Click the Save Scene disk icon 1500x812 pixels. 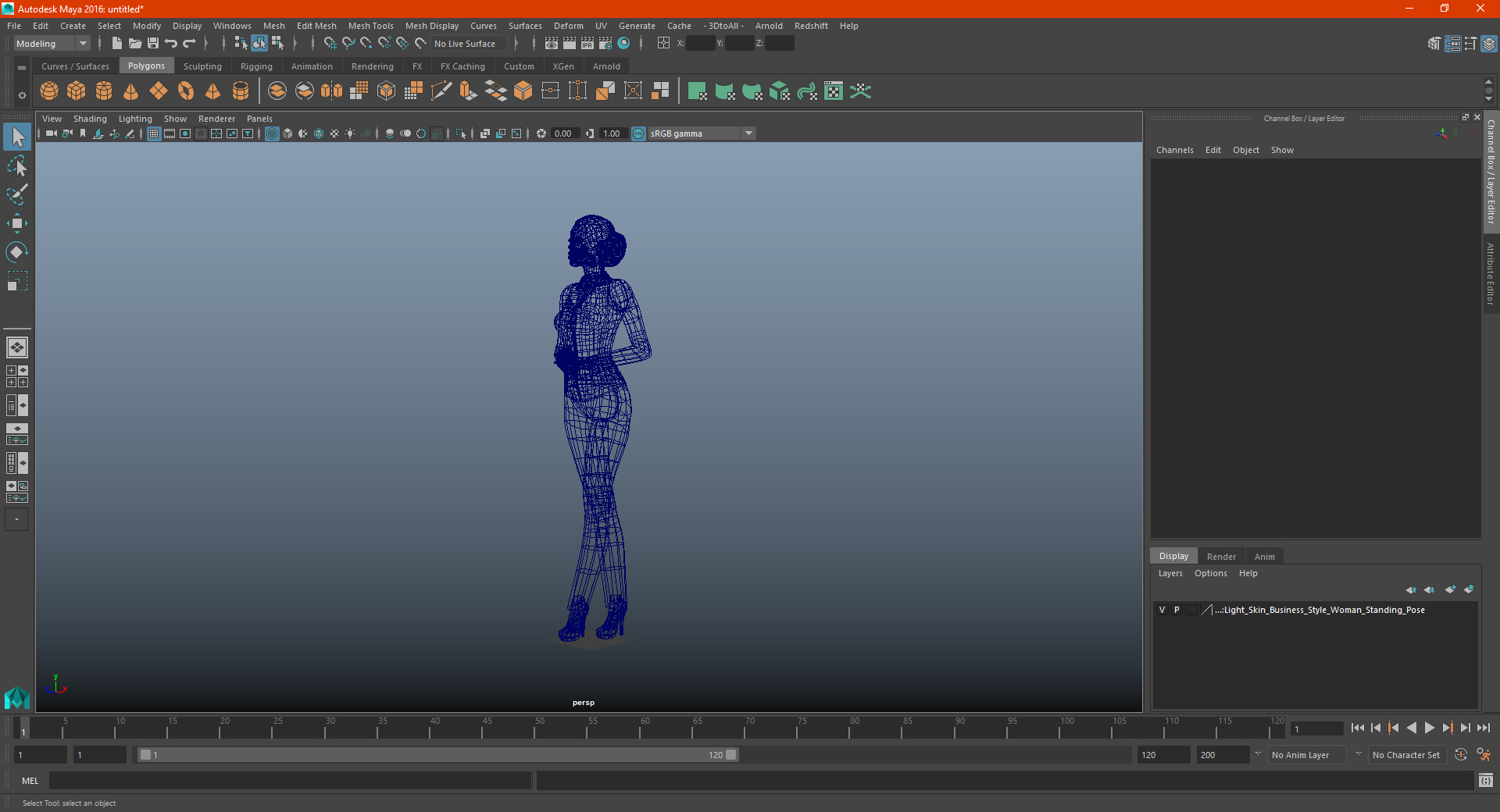pos(153,44)
